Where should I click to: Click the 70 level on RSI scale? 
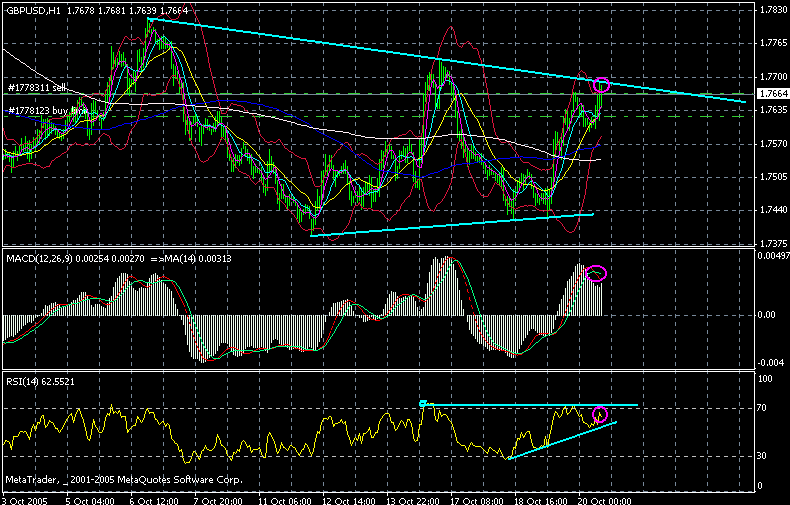763,407
